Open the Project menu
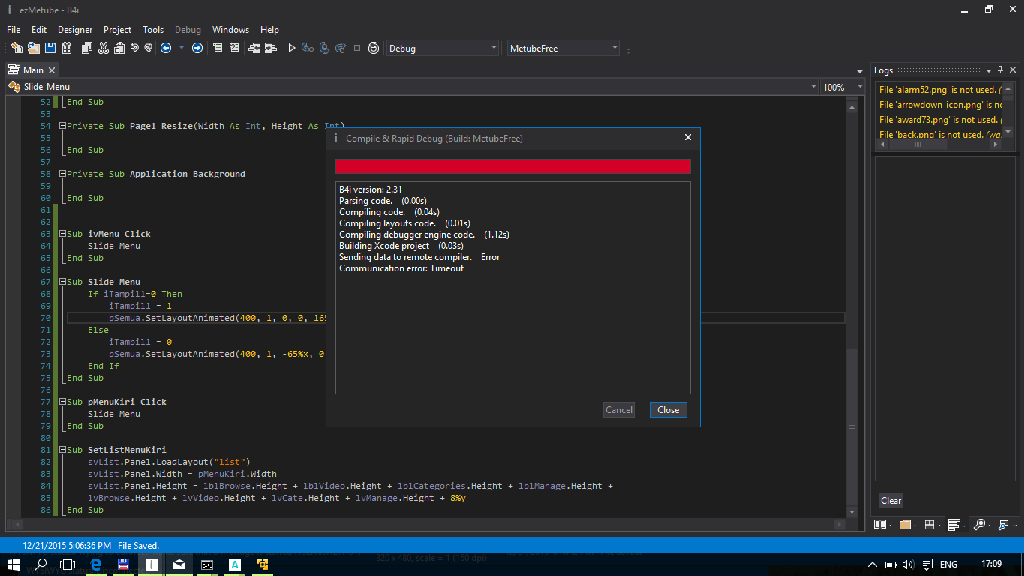 coord(117,30)
